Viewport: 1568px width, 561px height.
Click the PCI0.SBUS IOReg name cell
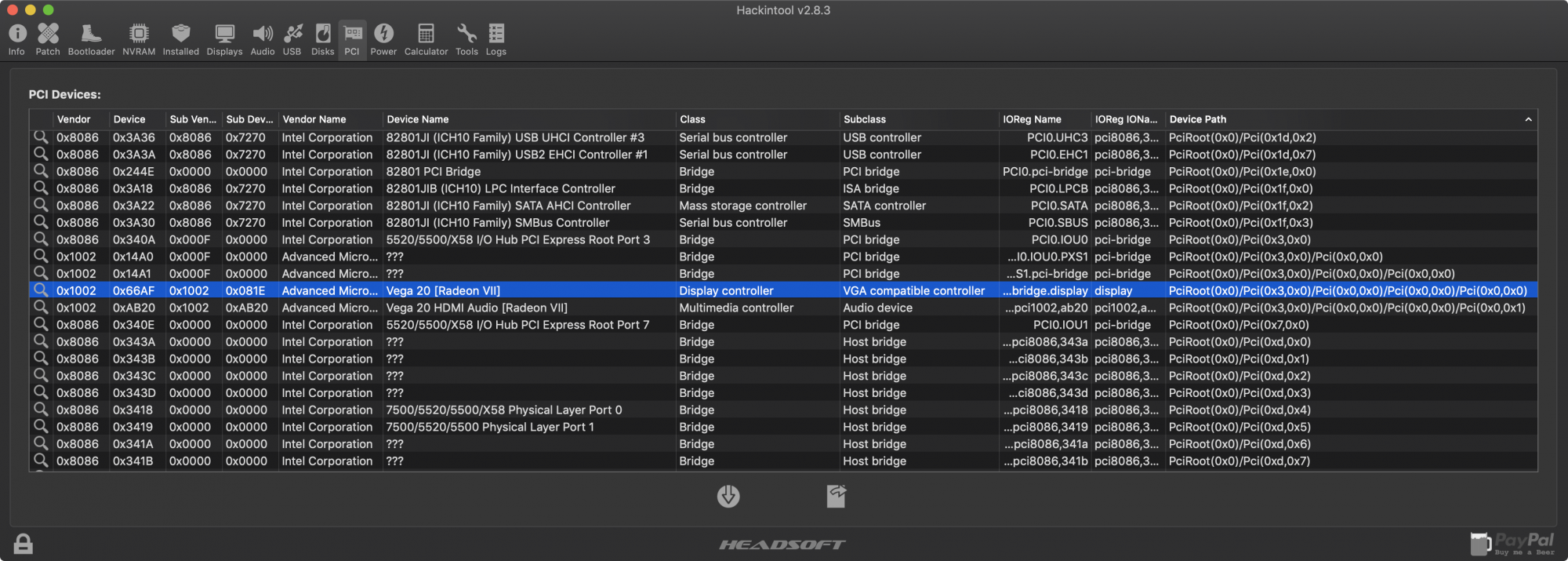point(1058,223)
